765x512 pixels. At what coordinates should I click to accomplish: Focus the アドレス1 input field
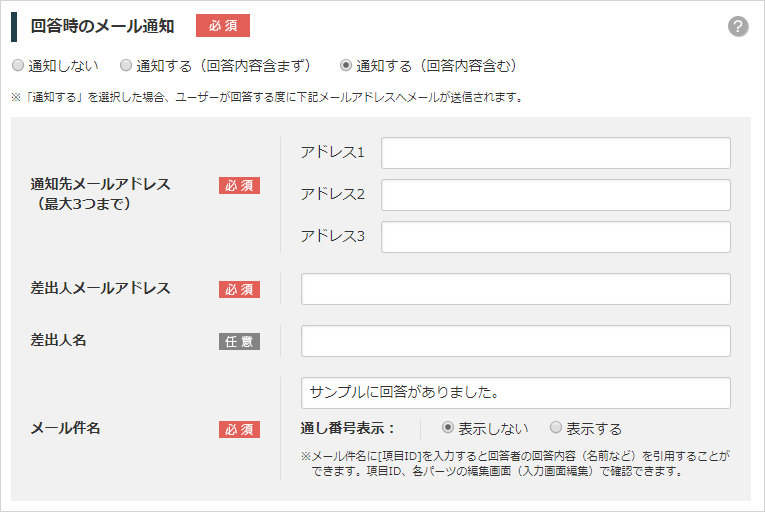pos(556,153)
